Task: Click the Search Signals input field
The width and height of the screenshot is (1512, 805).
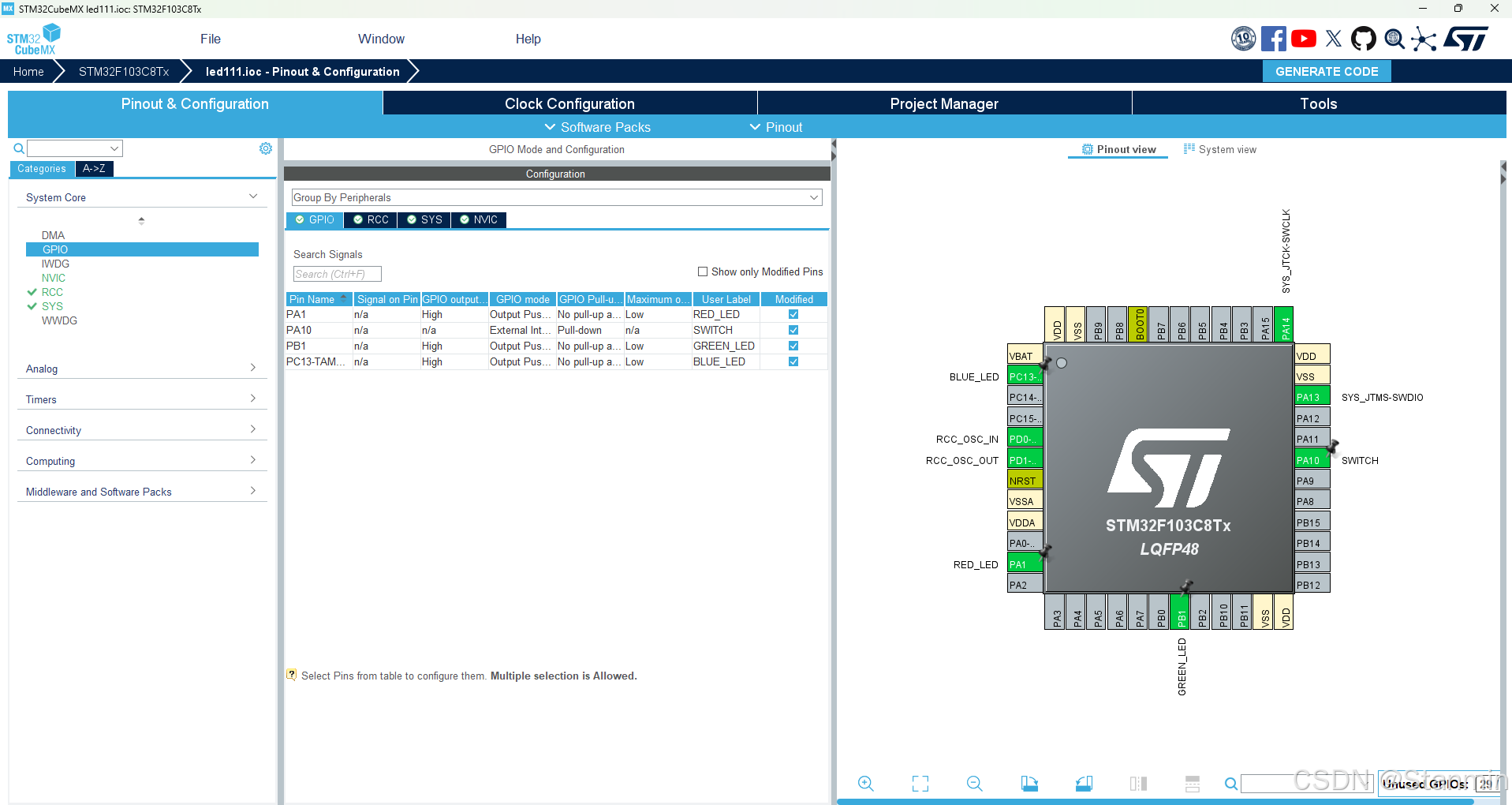Action: (338, 274)
